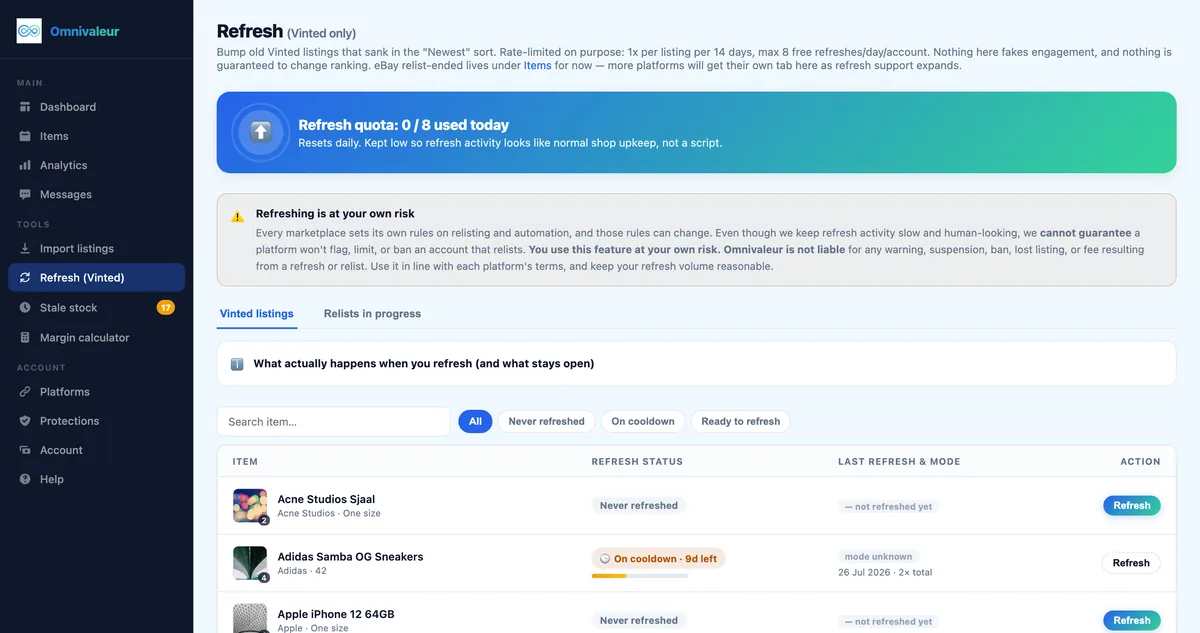The width and height of the screenshot is (1200, 633).
Task: Click the 'Adidas · 42' subtitle
Action: (302, 571)
